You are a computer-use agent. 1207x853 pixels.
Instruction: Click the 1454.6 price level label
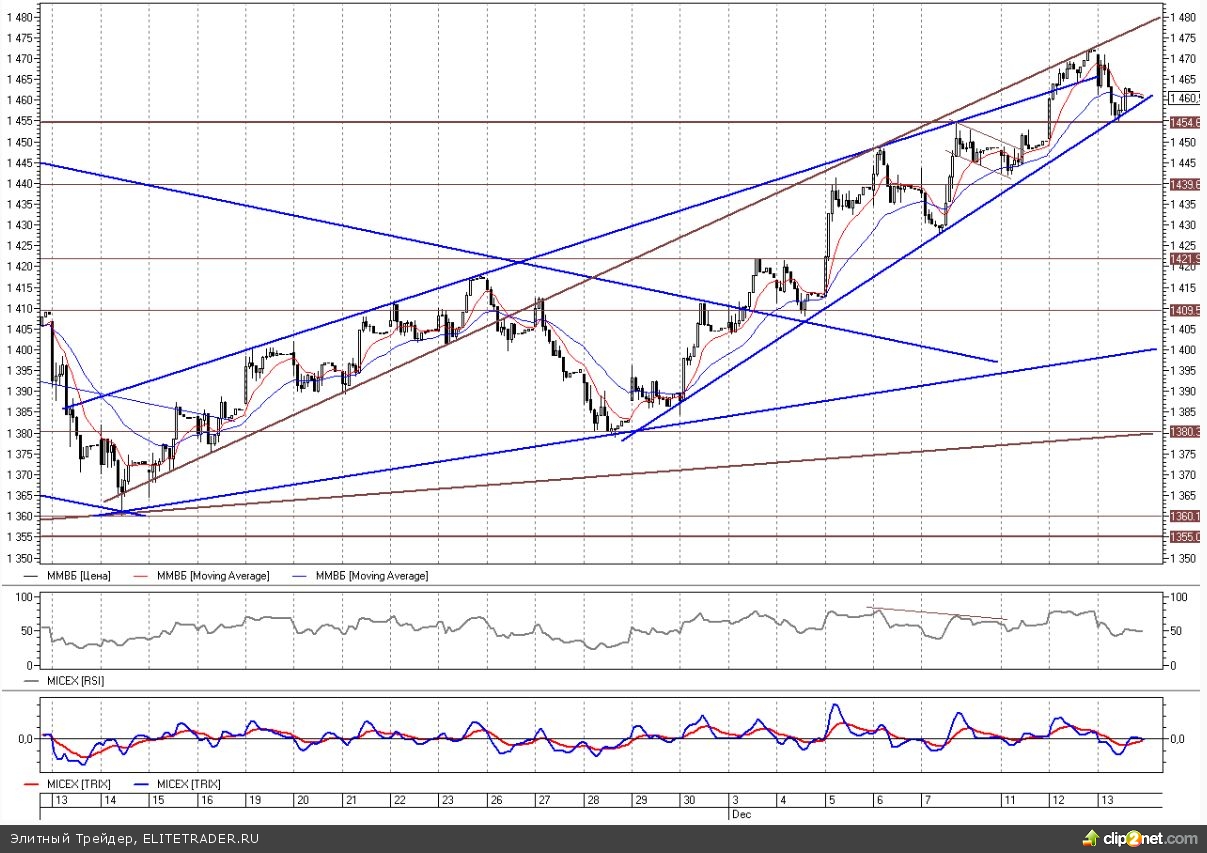pyautogui.click(x=1186, y=122)
